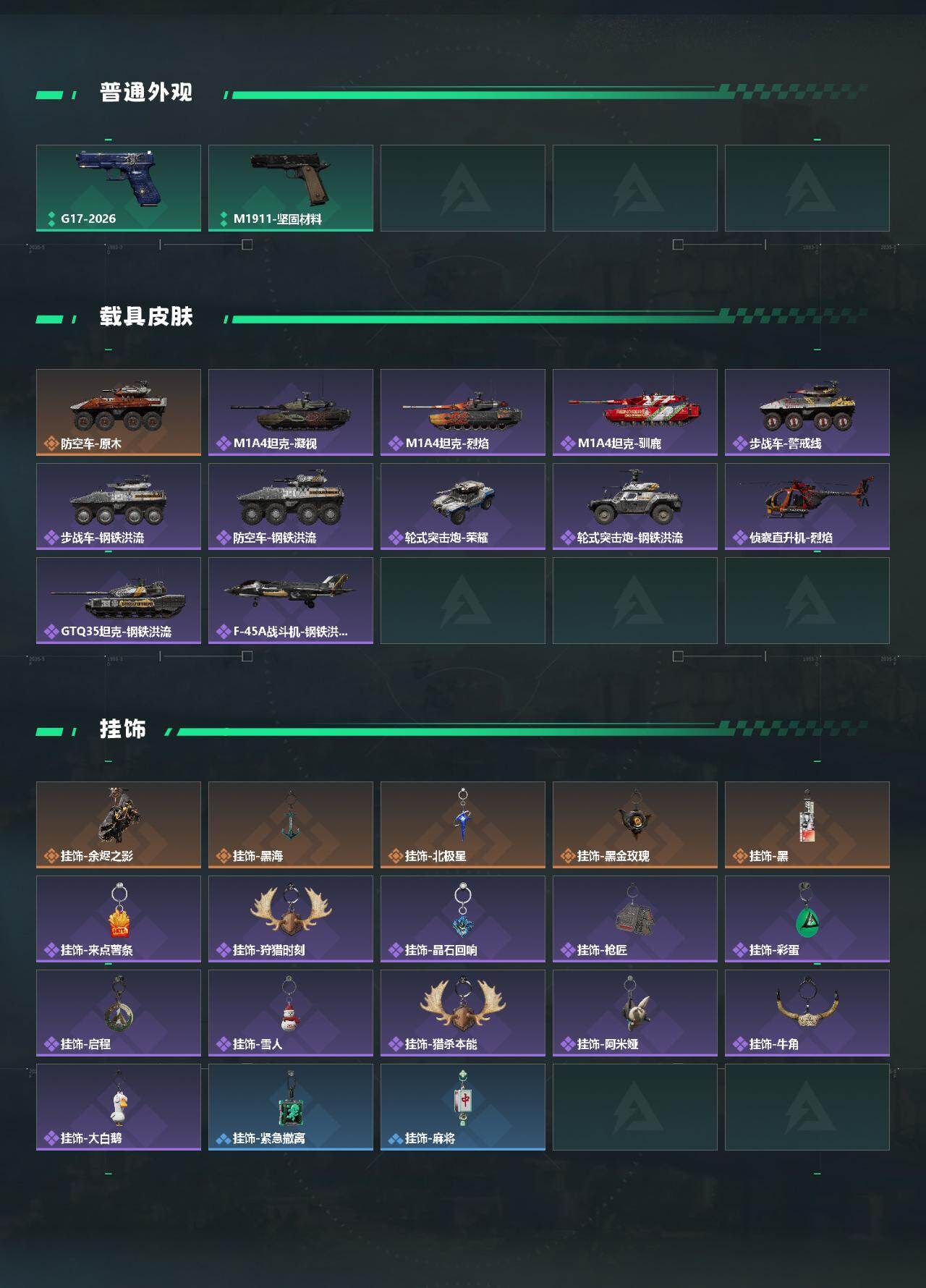Pick the red M1A4坦克-驯鹿 tank

[635, 412]
